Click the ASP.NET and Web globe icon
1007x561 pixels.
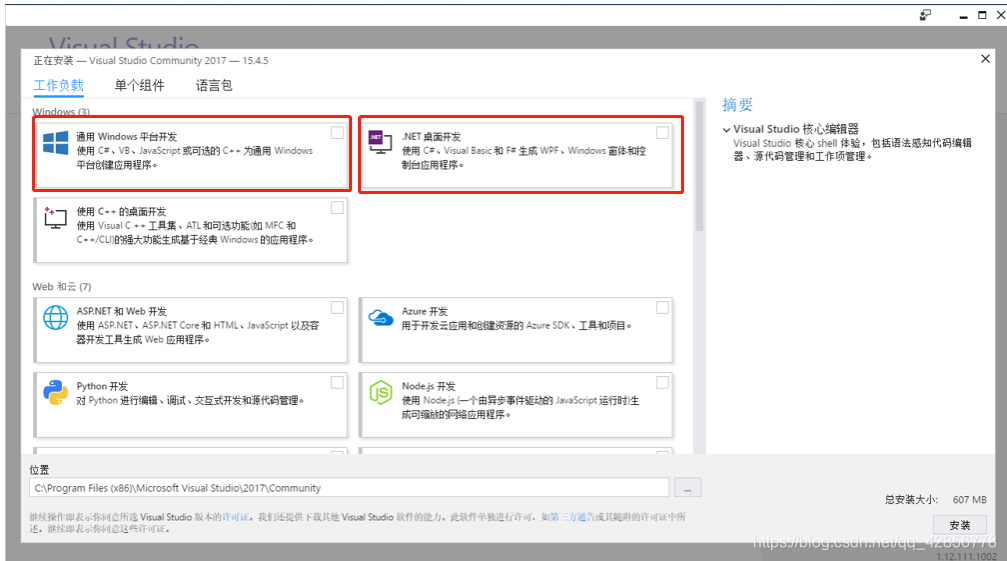click(x=55, y=317)
